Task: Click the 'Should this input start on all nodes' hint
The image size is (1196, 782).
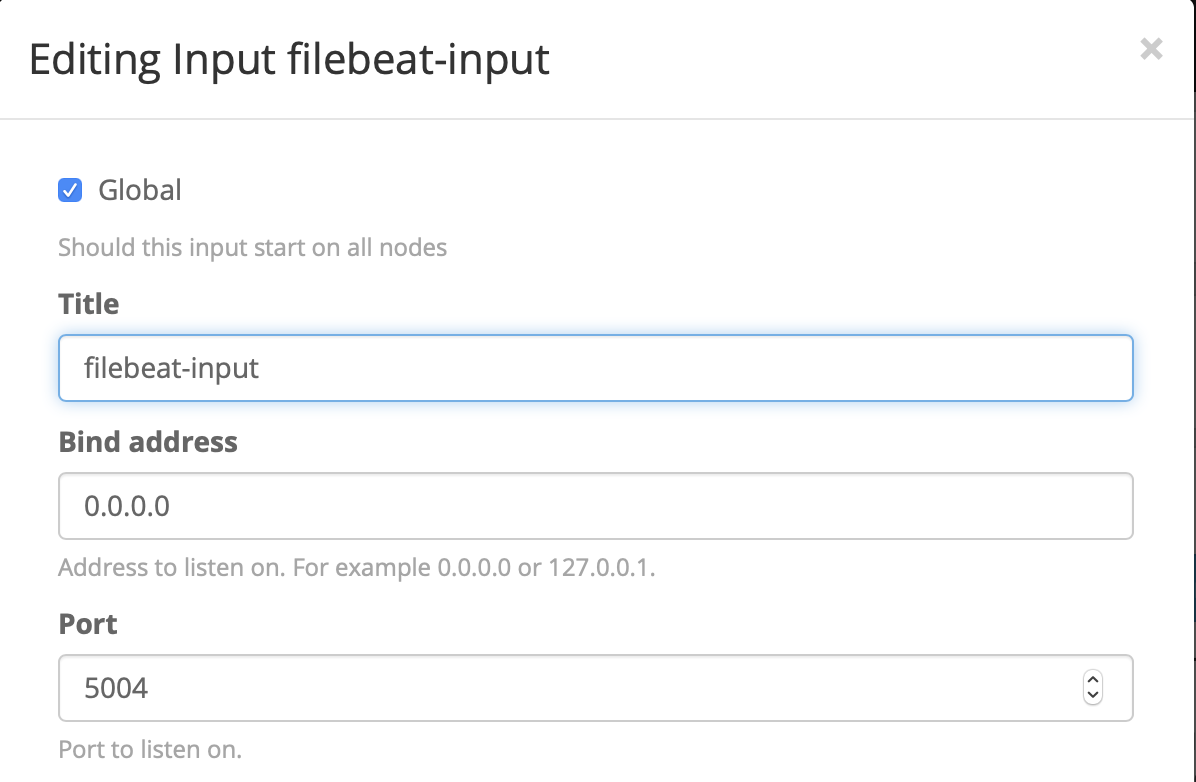Action: (253, 247)
